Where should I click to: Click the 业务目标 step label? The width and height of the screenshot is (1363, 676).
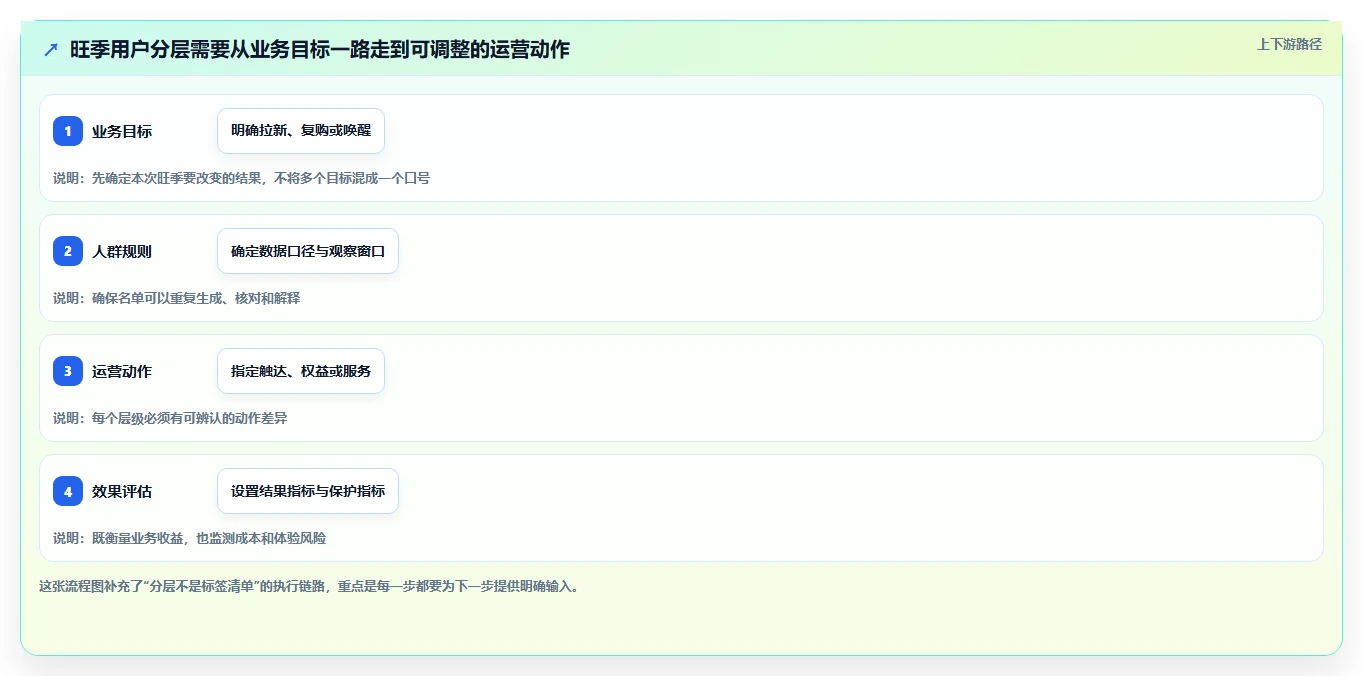click(x=122, y=131)
